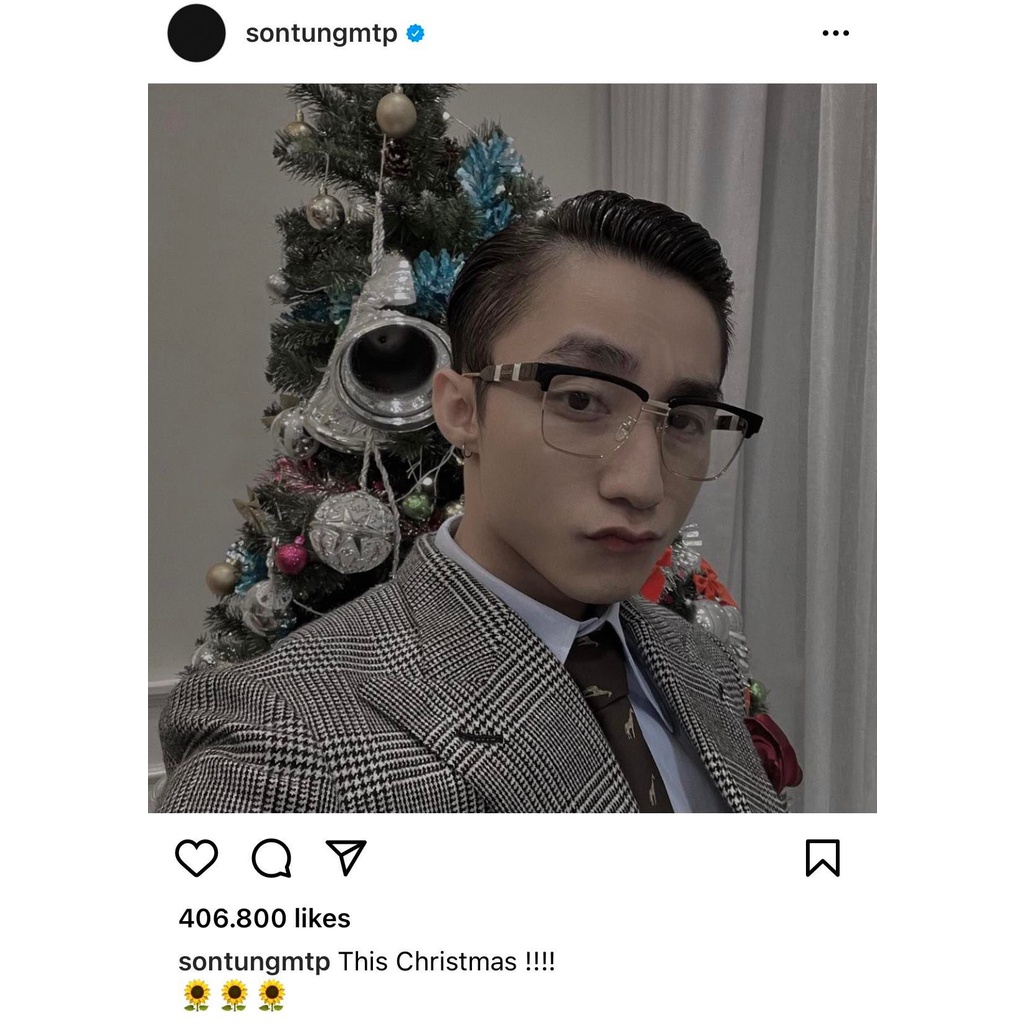
Task: Select the caption text This Christmas !!!!
Action: 446,961
